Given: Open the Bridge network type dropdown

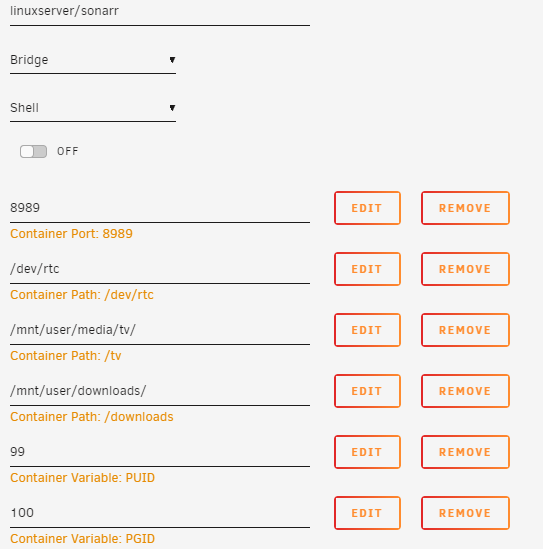Looking at the screenshot, I should point(93,60).
